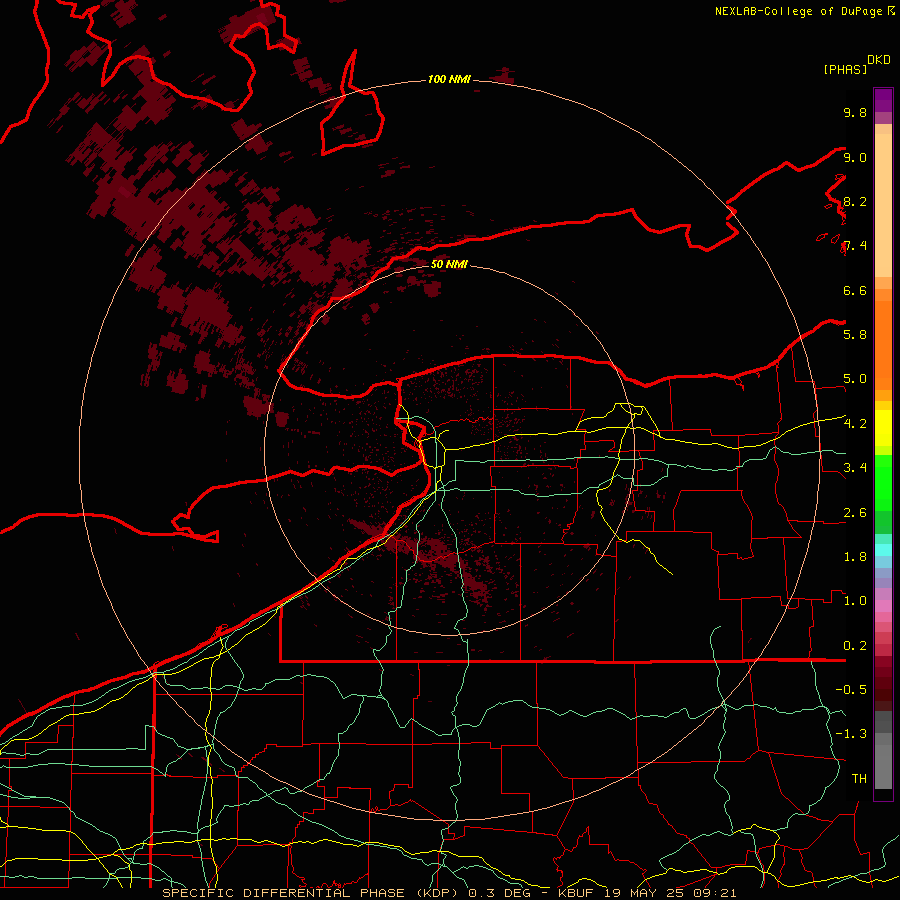Click the 3.4 scale value
Screen dimensions: 900x900
pos(855,467)
